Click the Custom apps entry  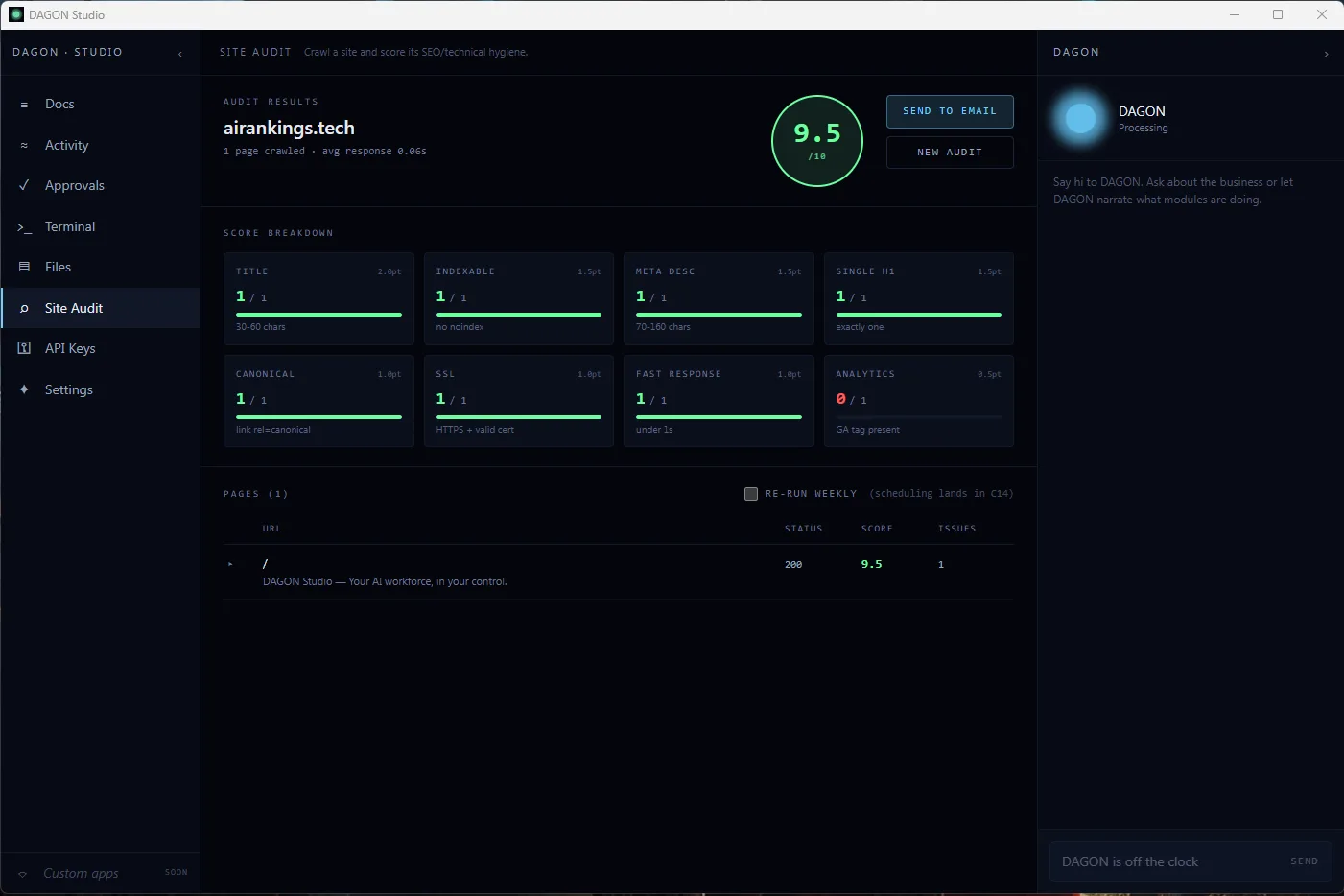coord(101,873)
